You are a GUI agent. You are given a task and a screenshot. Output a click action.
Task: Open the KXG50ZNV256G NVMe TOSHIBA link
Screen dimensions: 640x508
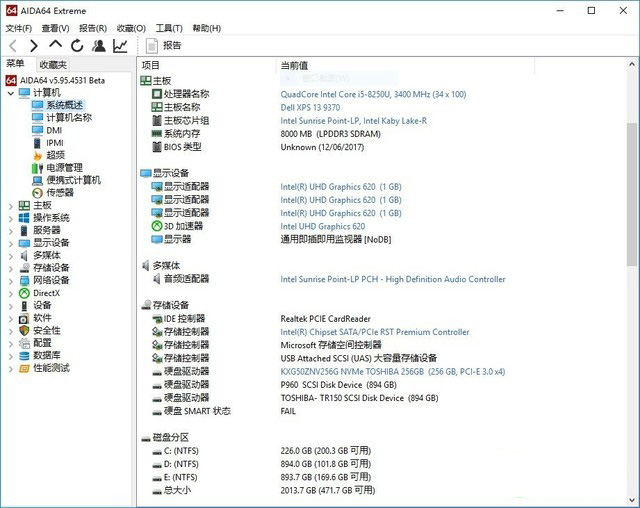point(393,372)
